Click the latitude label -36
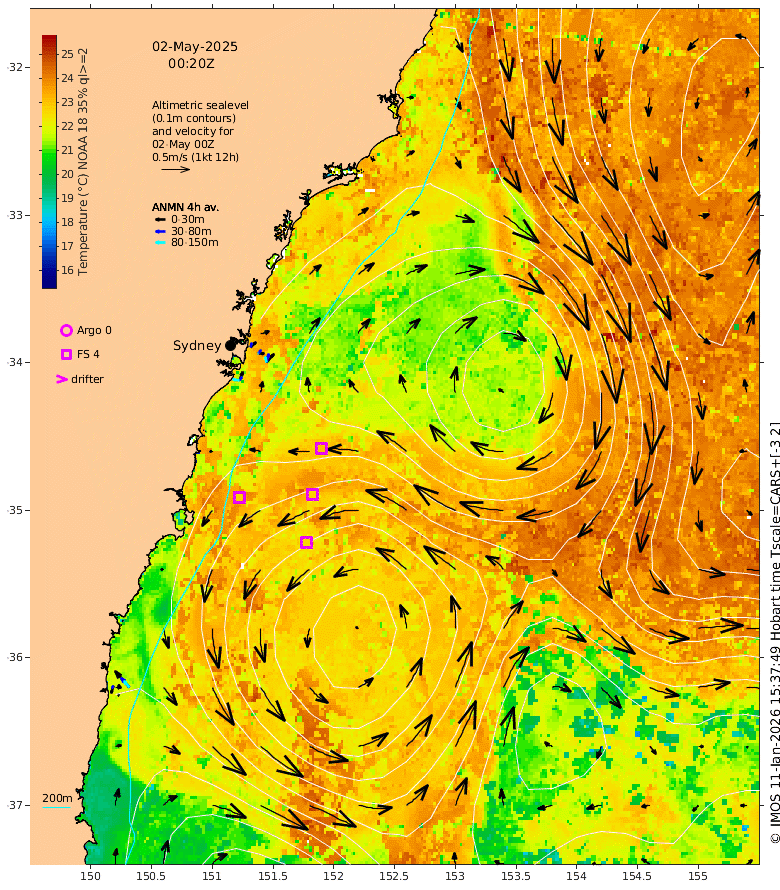This screenshot has height=890, width=780. click(x=15, y=657)
